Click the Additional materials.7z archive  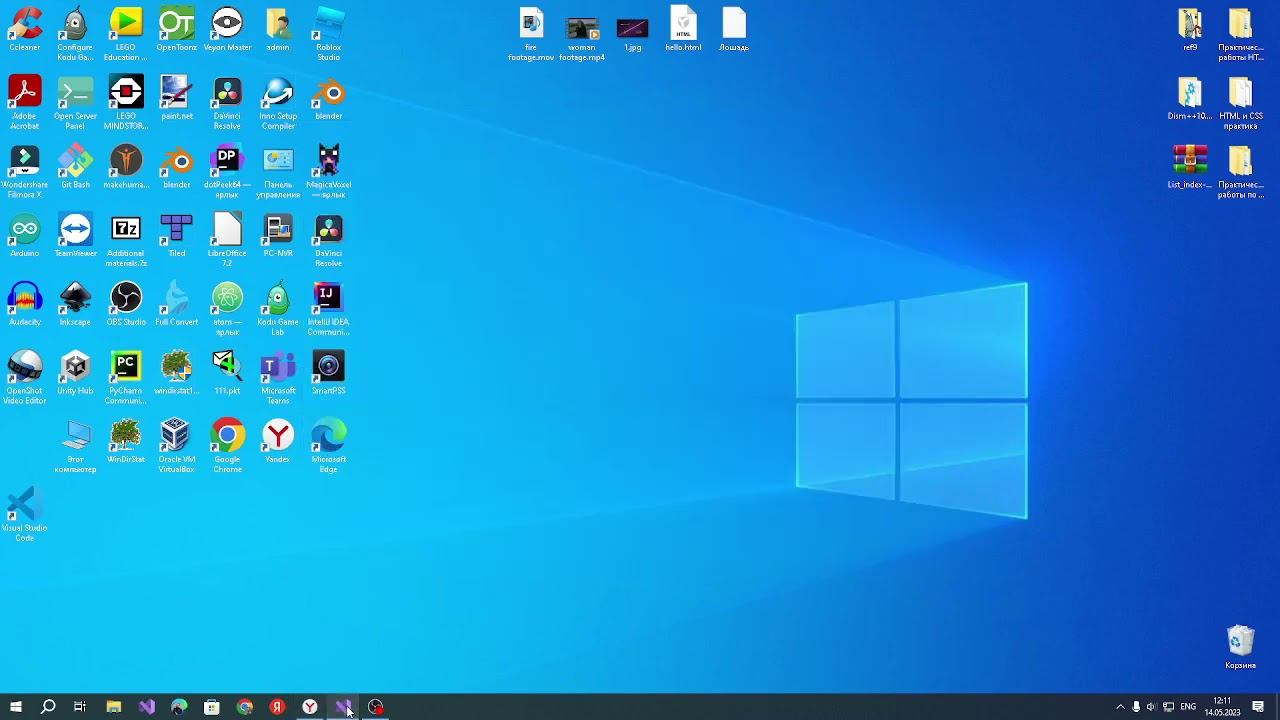click(126, 240)
